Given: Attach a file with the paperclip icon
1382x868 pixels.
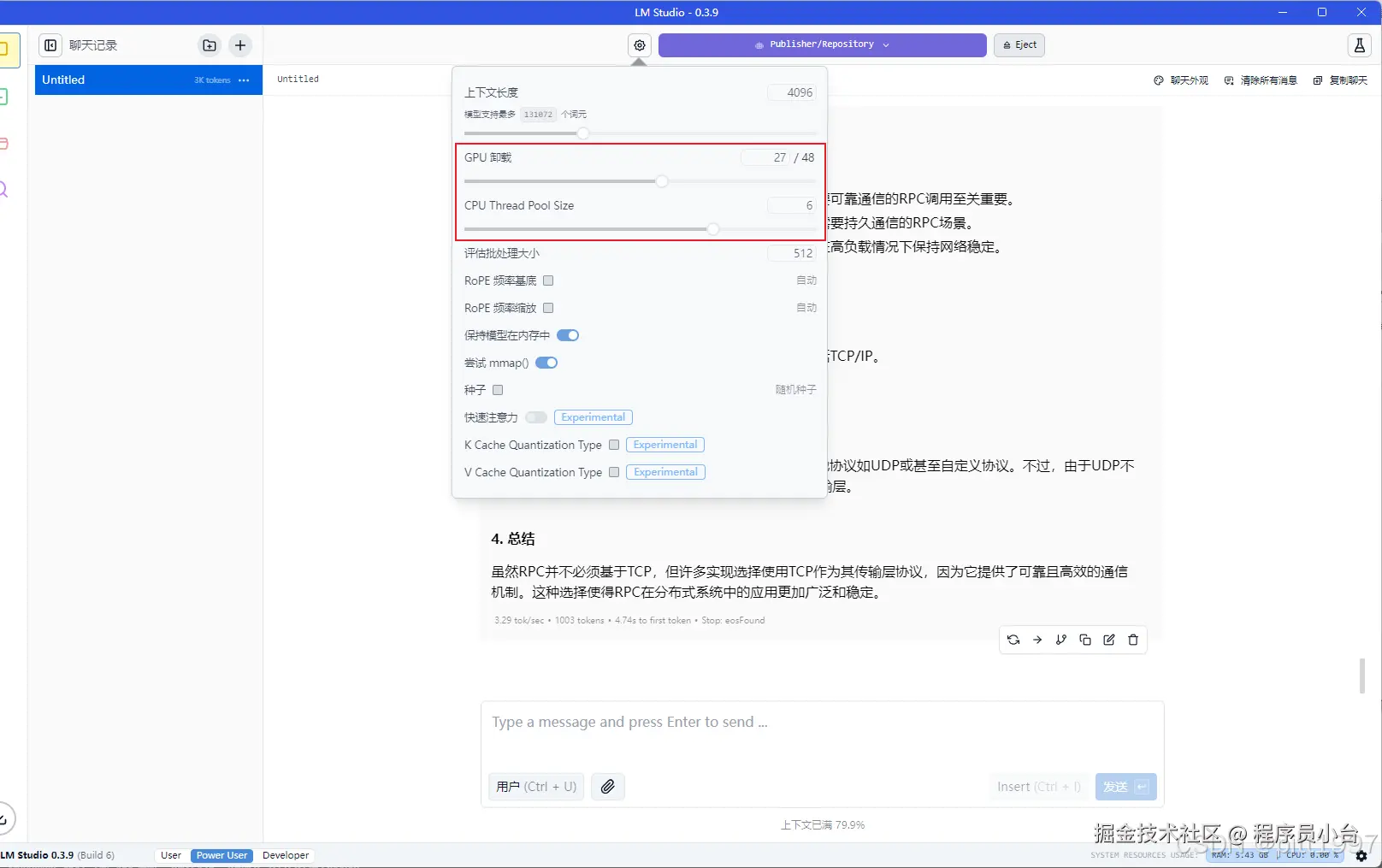Looking at the screenshot, I should pyautogui.click(x=607, y=787).
